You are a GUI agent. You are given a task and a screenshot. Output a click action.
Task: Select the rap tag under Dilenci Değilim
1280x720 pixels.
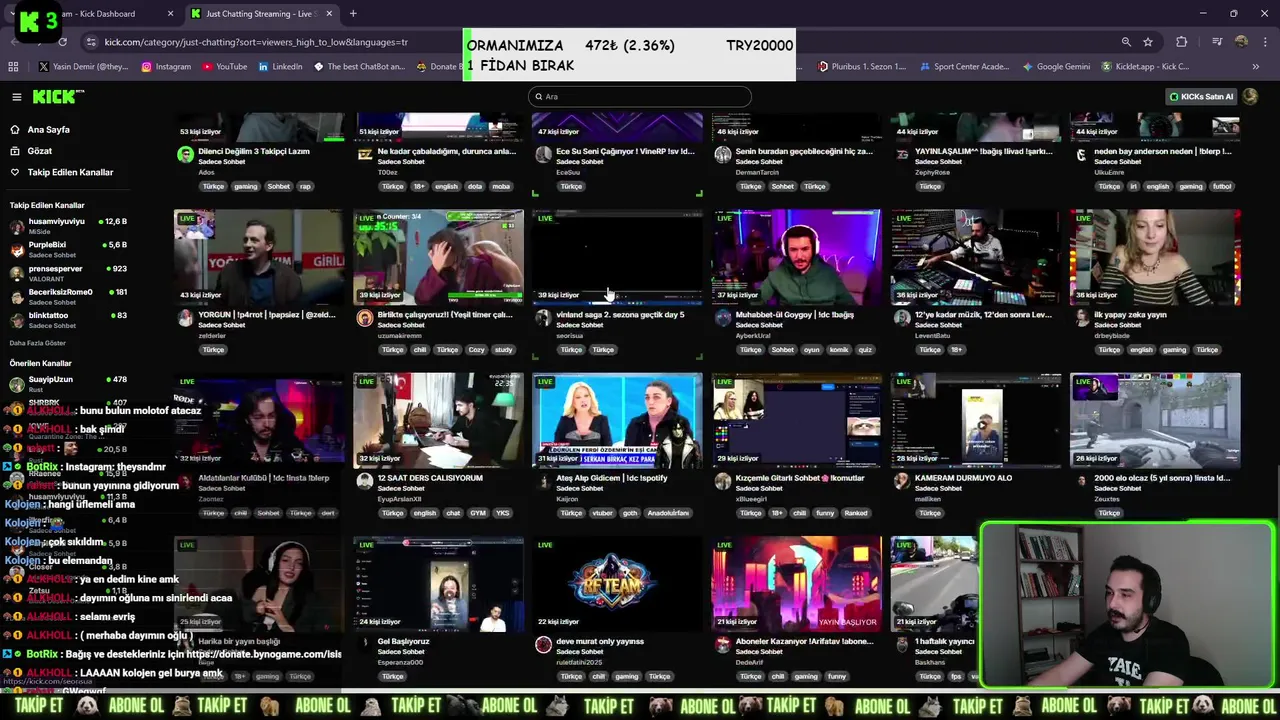click(305, 186)
